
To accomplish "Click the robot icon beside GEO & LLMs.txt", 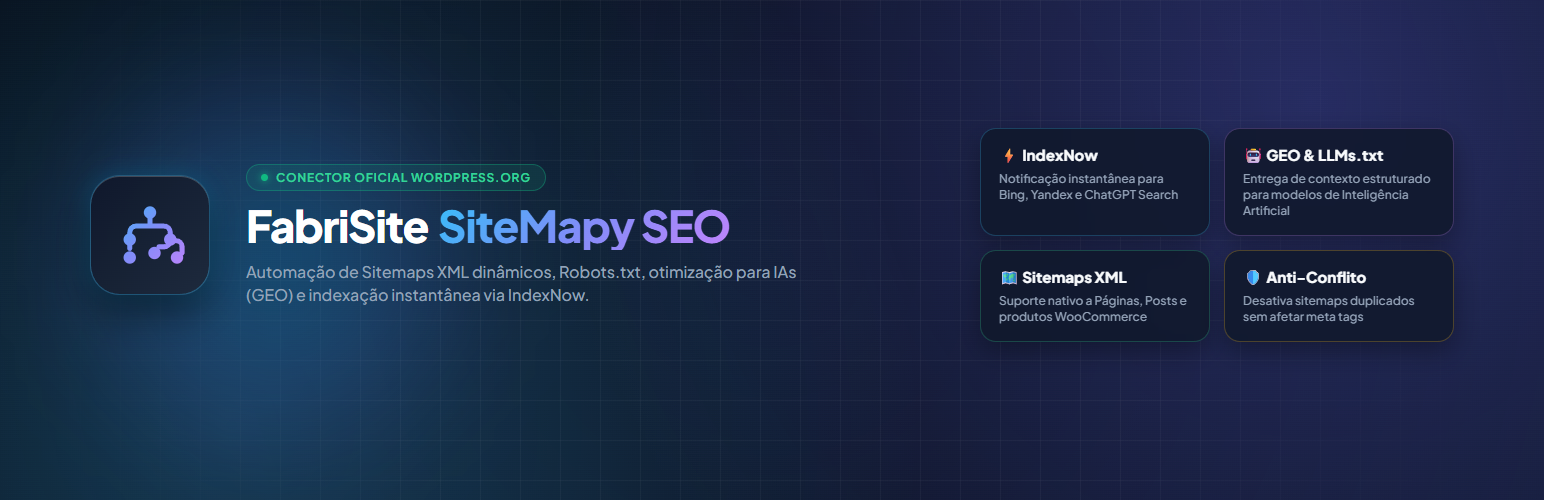I will click(1252, 156).
